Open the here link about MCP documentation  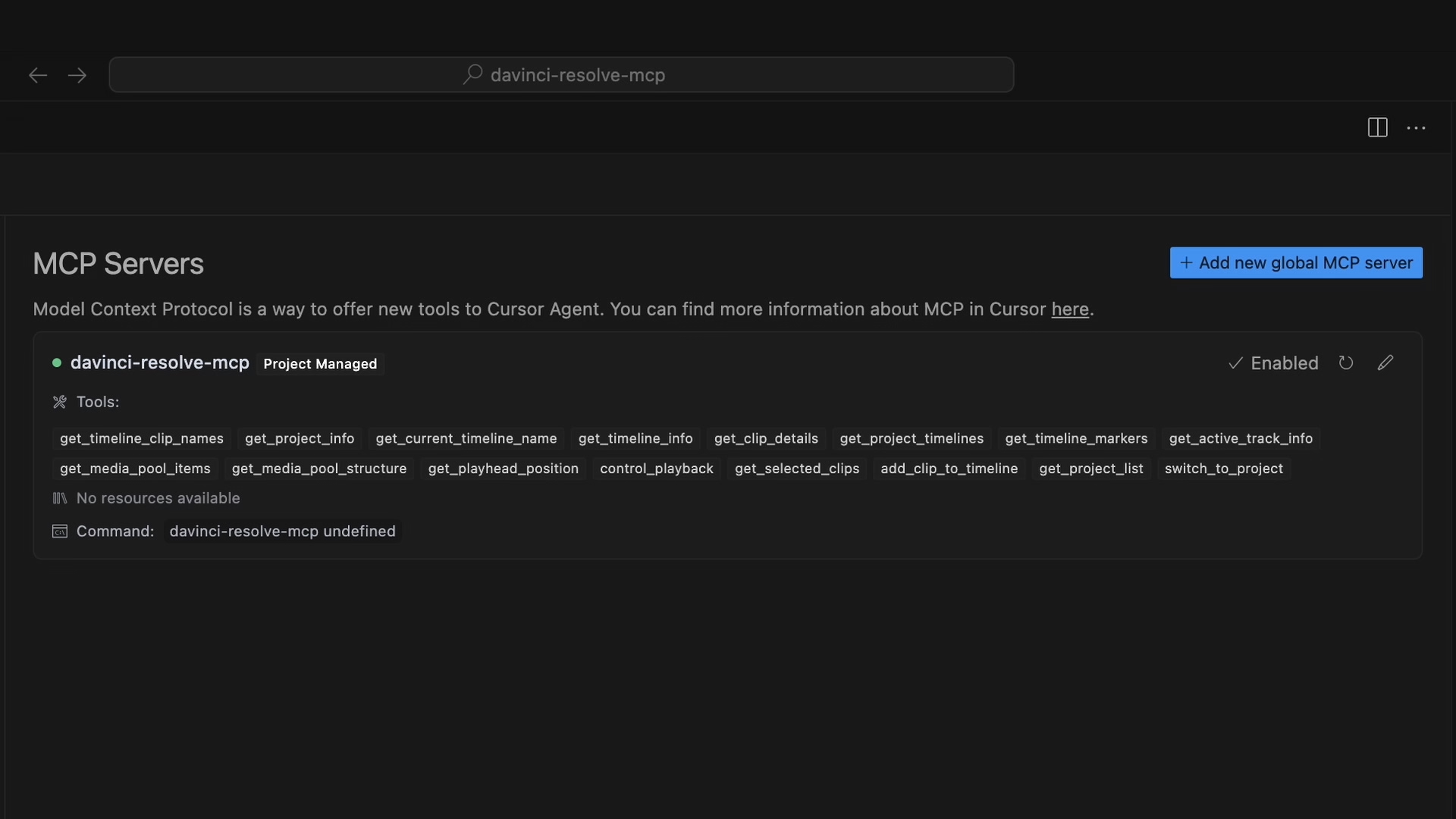1070,309
